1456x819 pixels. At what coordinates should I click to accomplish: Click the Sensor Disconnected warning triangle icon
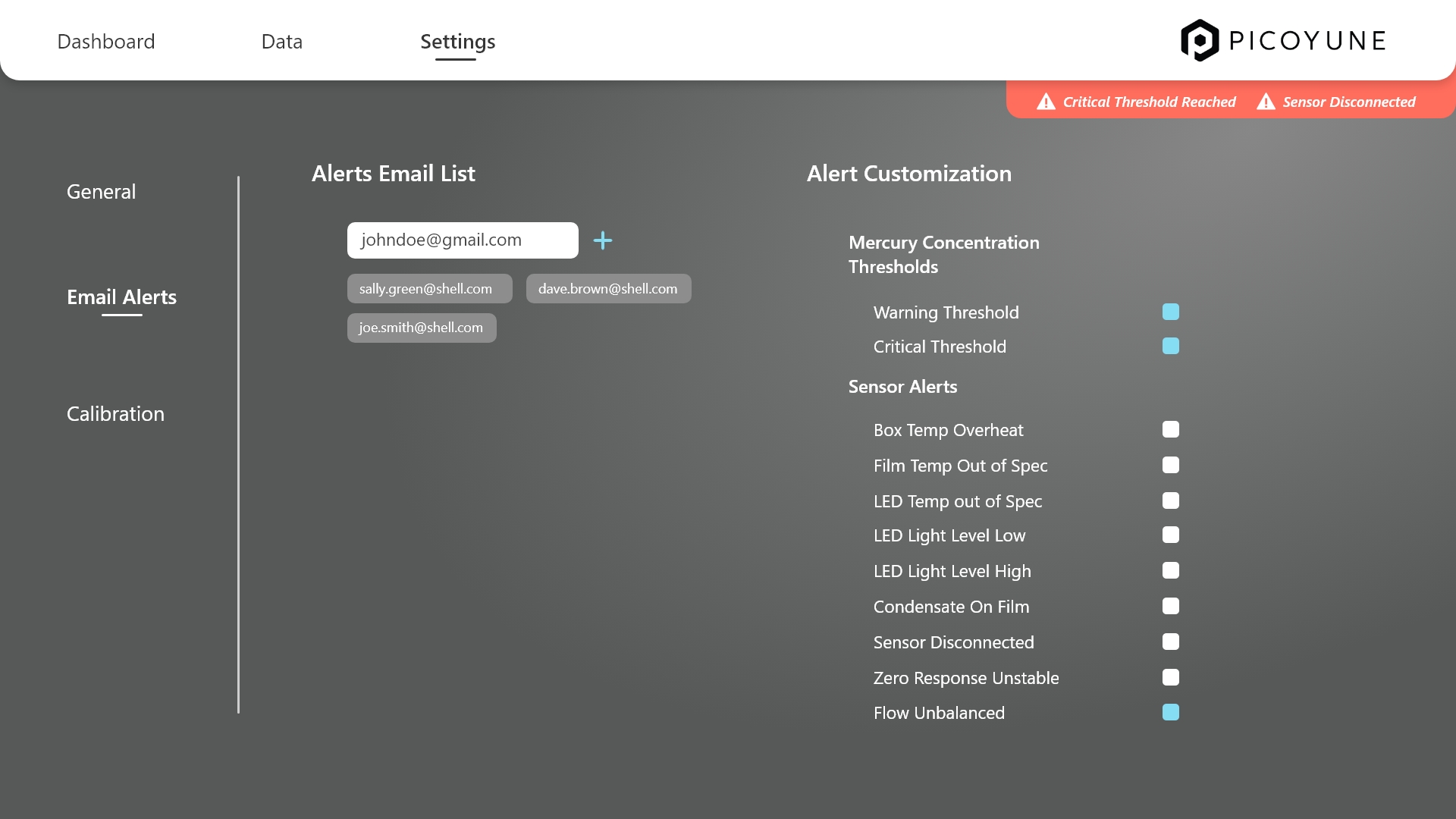tap(1266, 102)
